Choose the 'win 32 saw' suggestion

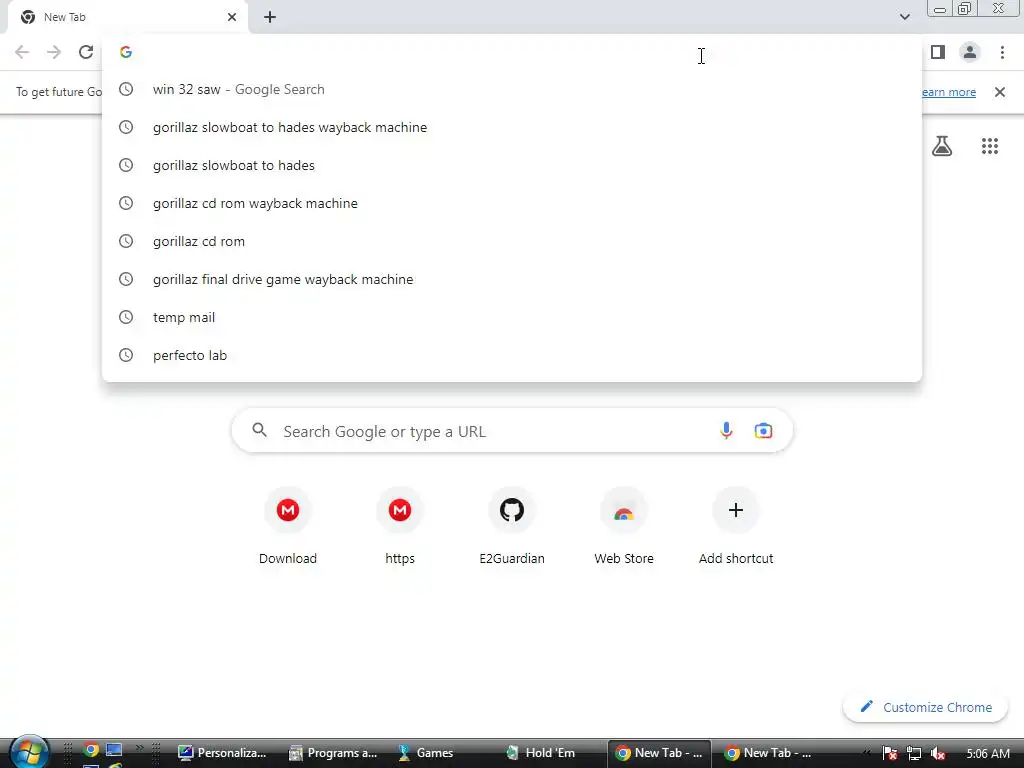(512, 89)
